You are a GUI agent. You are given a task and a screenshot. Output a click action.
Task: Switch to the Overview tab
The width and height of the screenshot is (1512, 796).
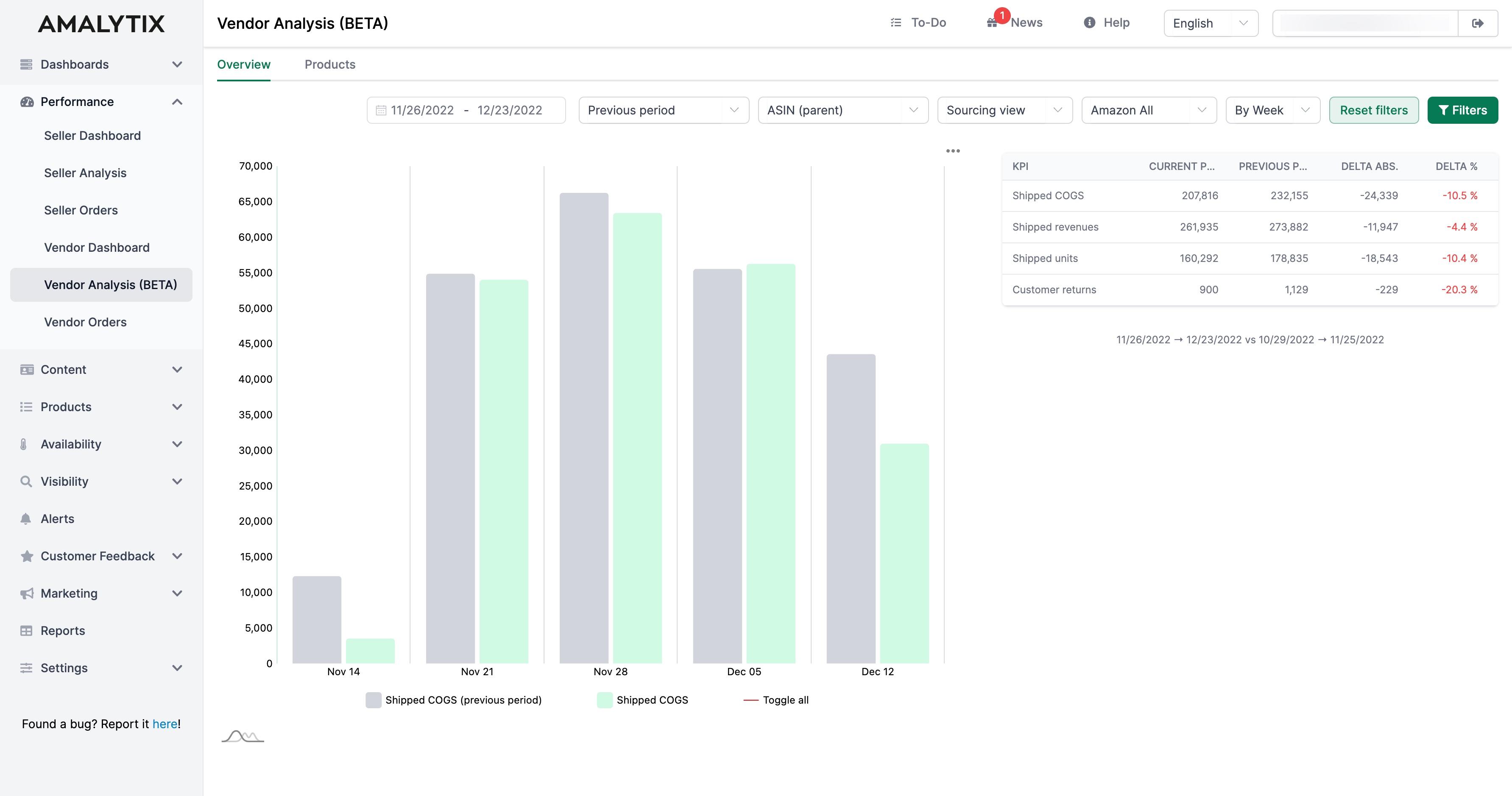click(243, 64)
